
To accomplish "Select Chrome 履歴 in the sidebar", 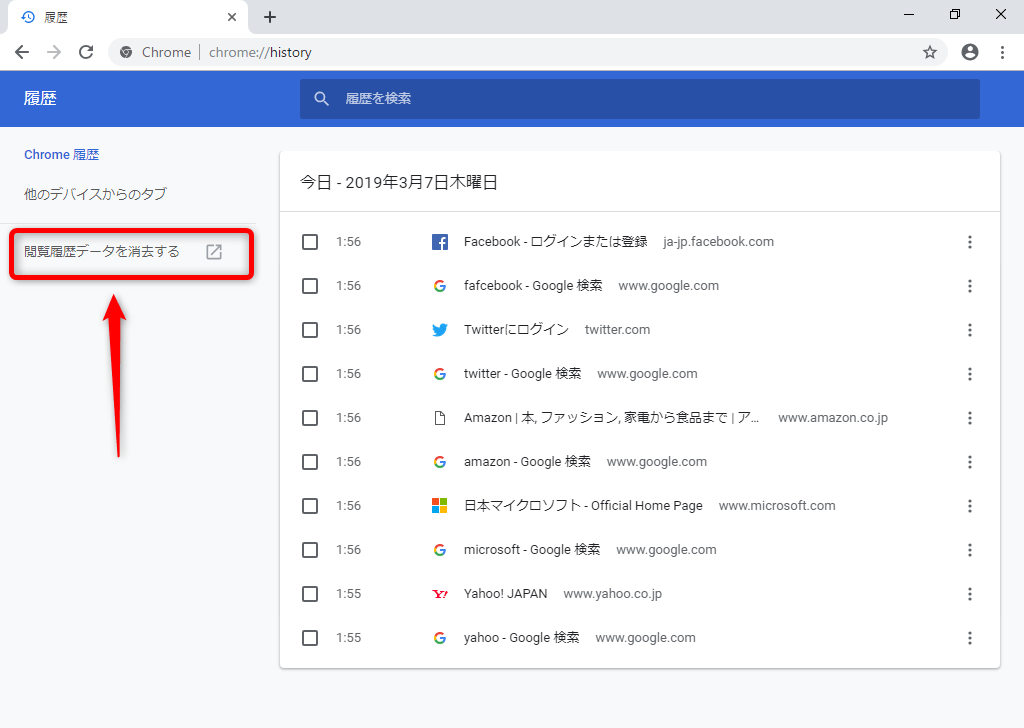I will pyautogui.click(x=62, y=155).
